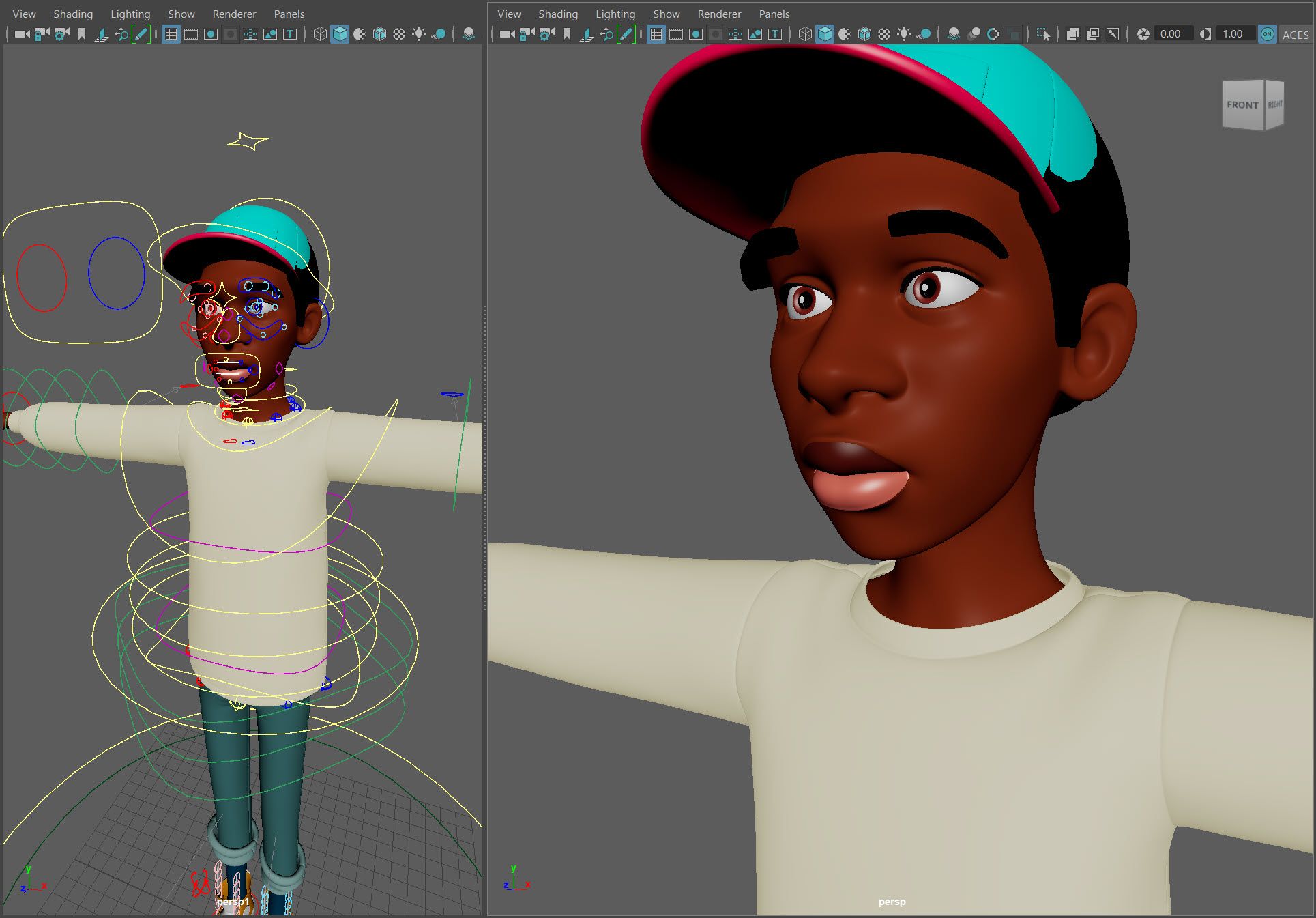Click Lock Camera icon in persp1 panel
The image size is (1316, 918).
coord(42,34)
